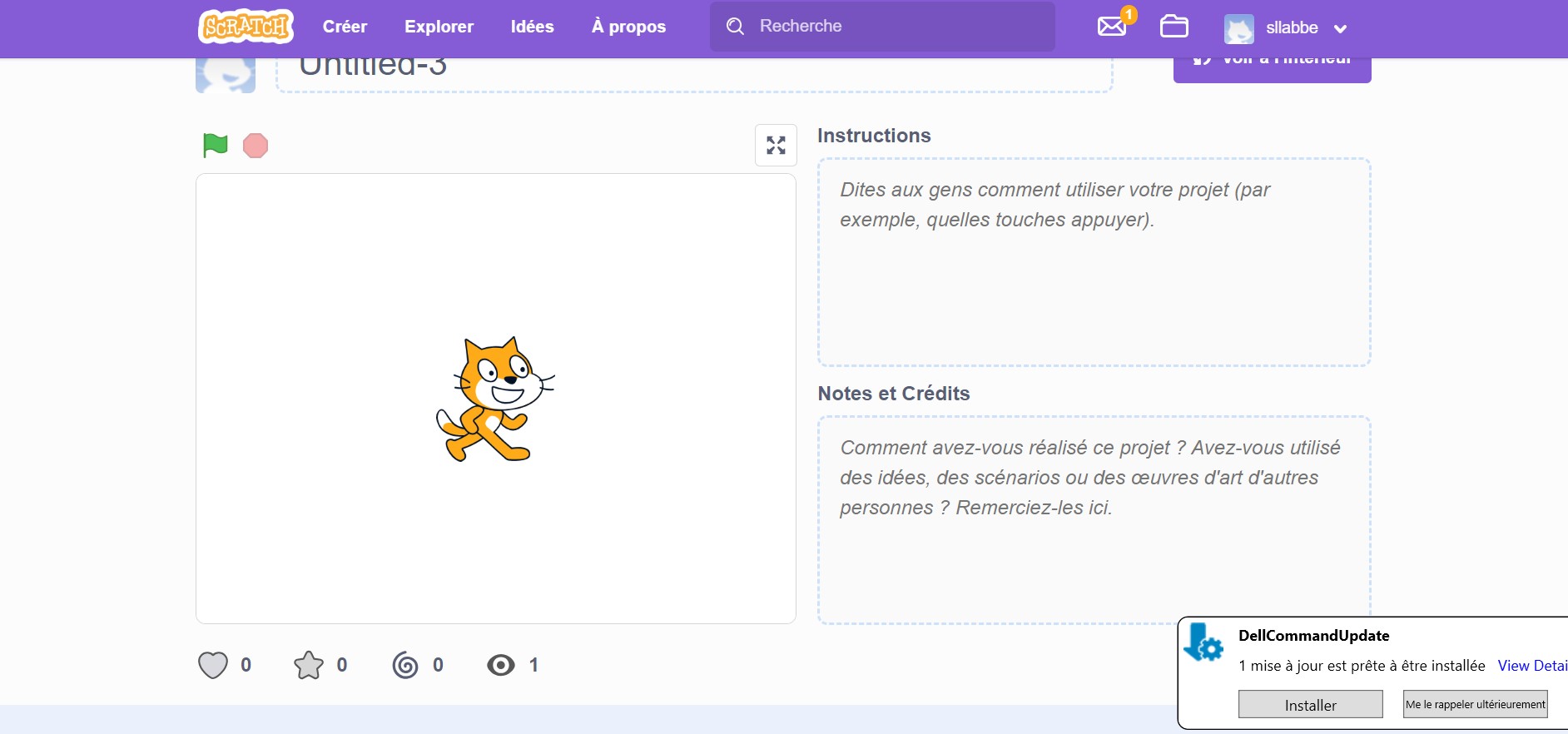Focus the Recherche search field
1568x734 pixels.
[882, 27]
